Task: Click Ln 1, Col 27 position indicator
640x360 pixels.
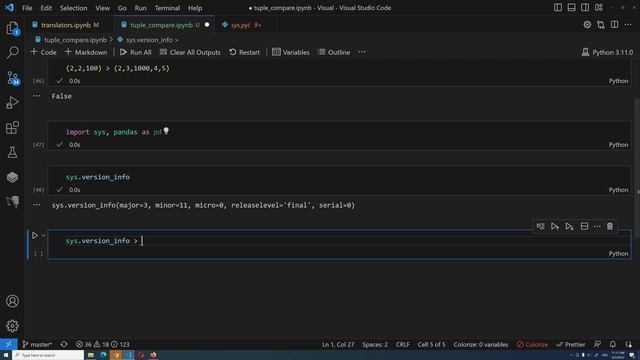Action: click(338, 344)
